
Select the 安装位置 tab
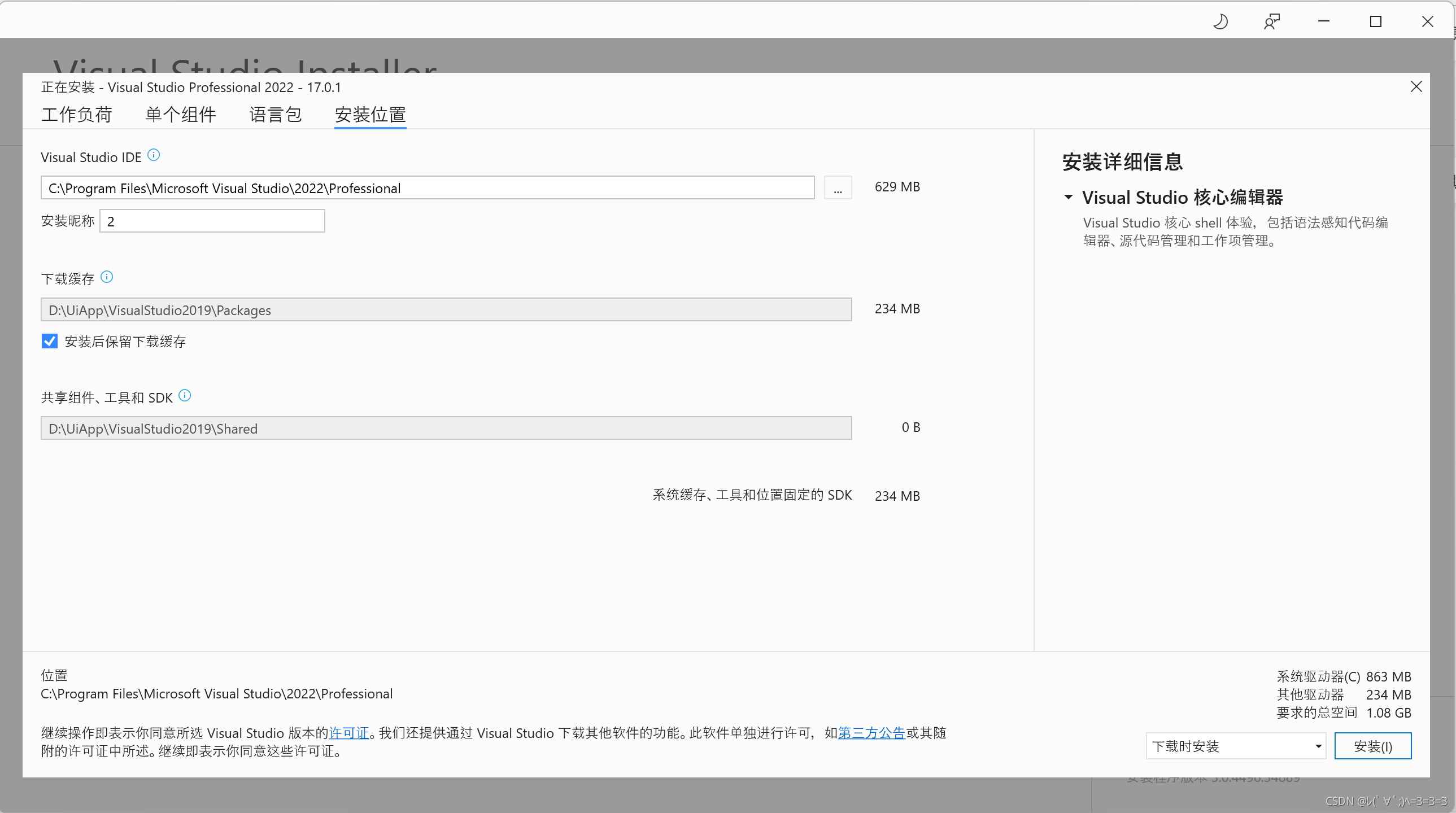pyautogui.click(x=370, y=115)
